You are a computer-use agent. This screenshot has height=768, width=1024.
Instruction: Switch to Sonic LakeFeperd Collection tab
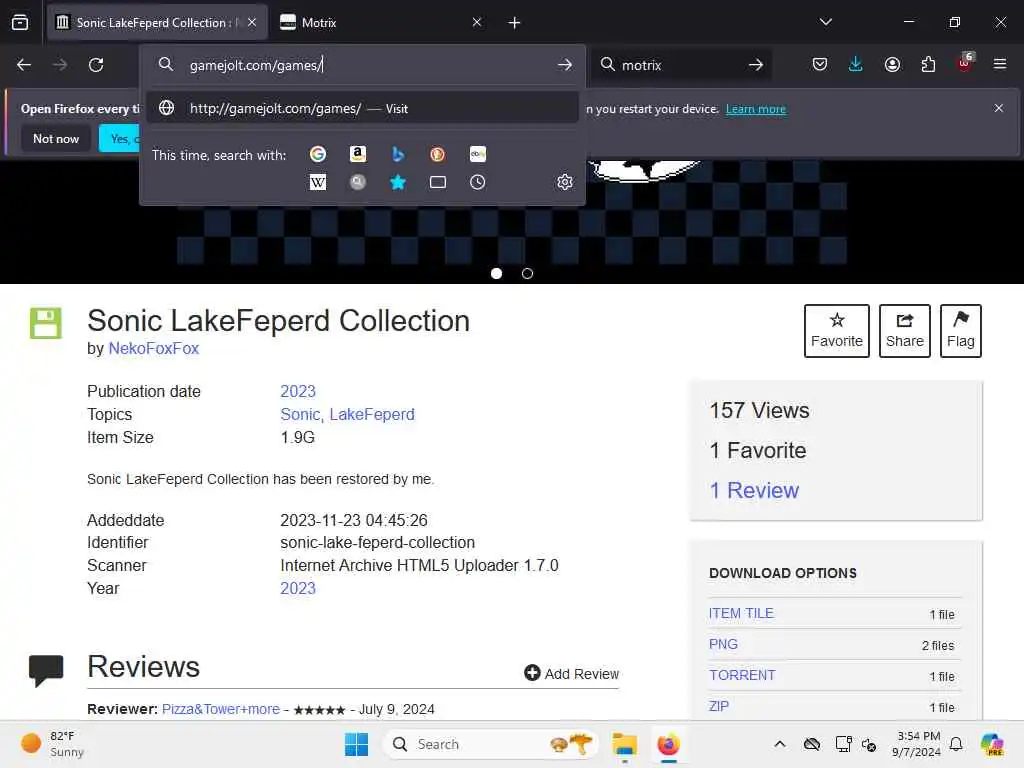click(x=157, y=23)
